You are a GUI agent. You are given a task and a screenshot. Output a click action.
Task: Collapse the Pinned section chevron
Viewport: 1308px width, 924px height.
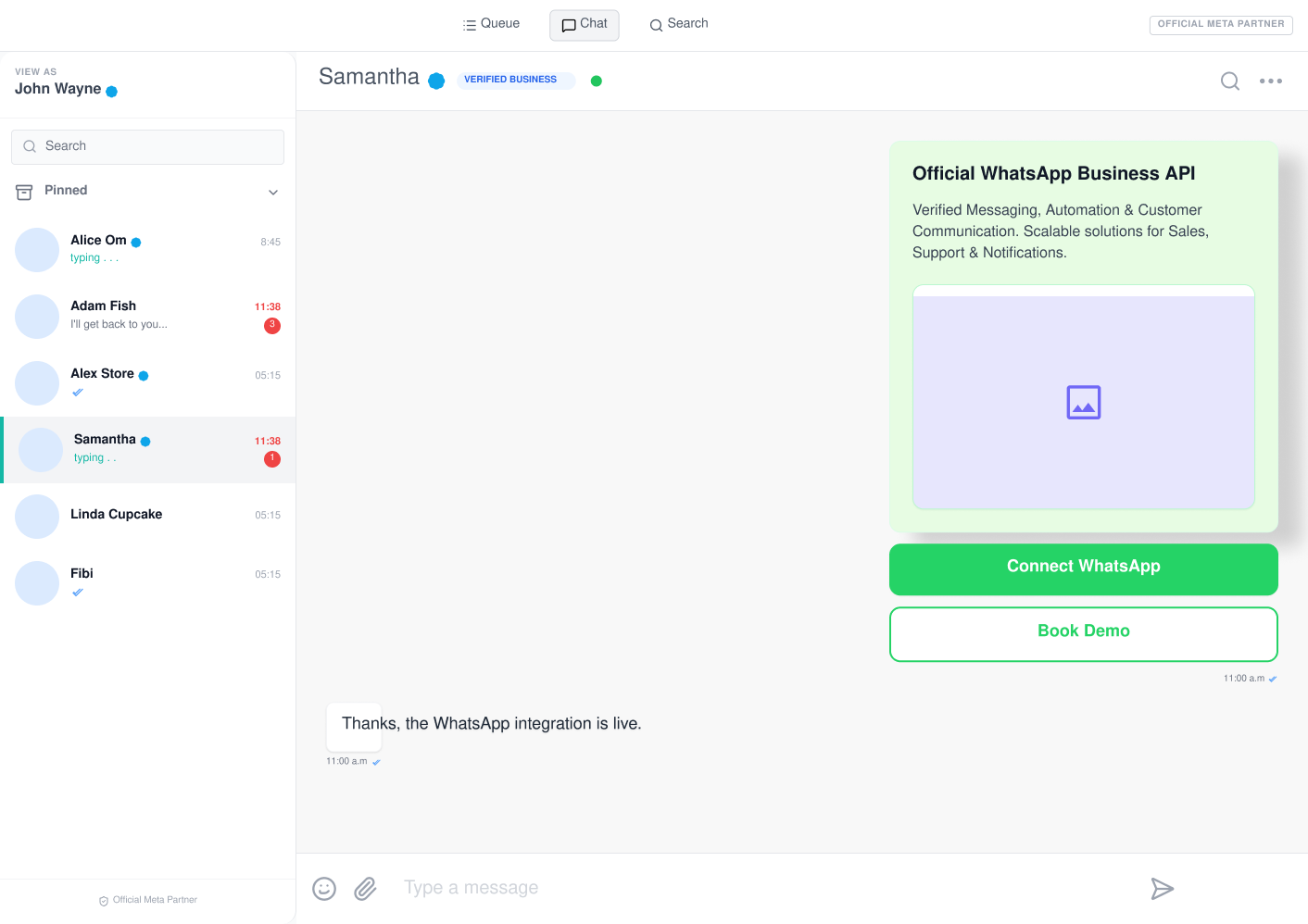273,193
